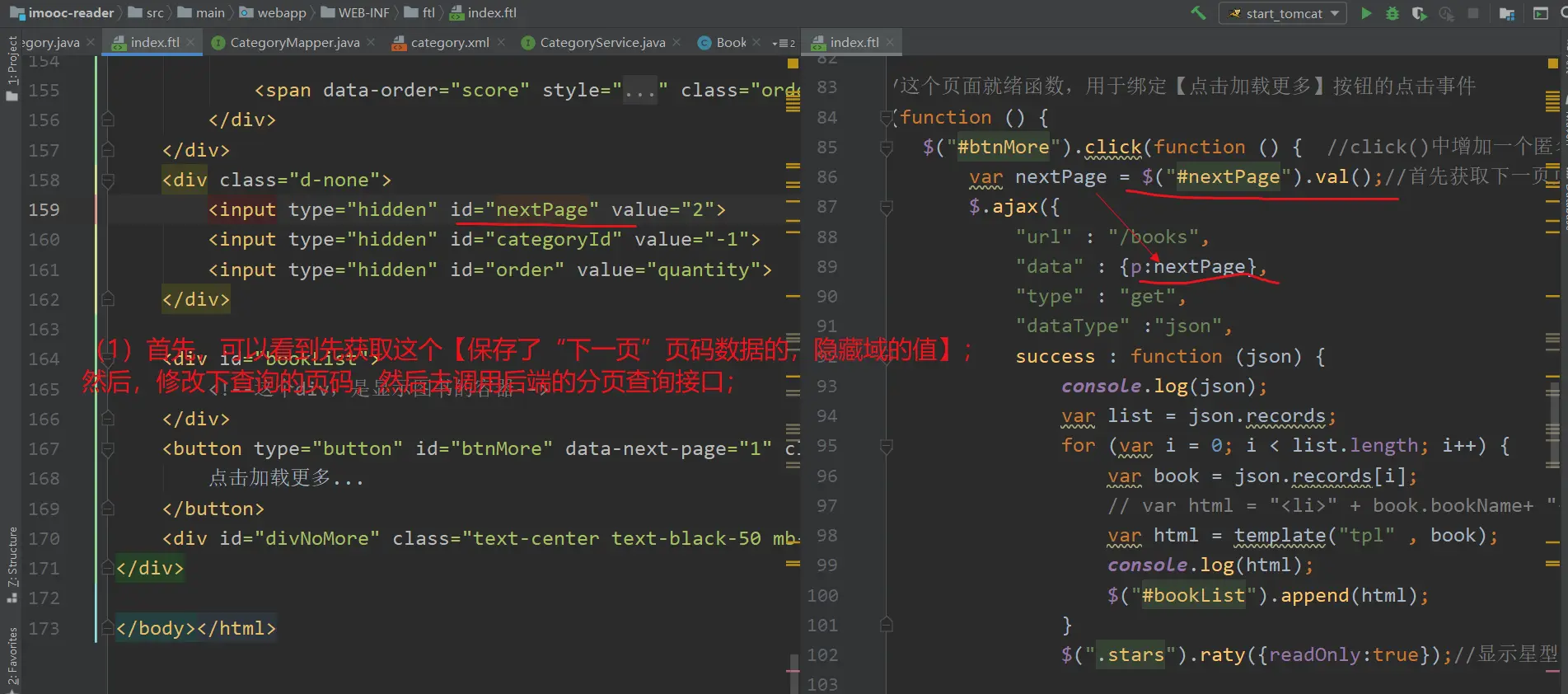
Task: Click the "/books" url string
Action: click(1153, 237)
